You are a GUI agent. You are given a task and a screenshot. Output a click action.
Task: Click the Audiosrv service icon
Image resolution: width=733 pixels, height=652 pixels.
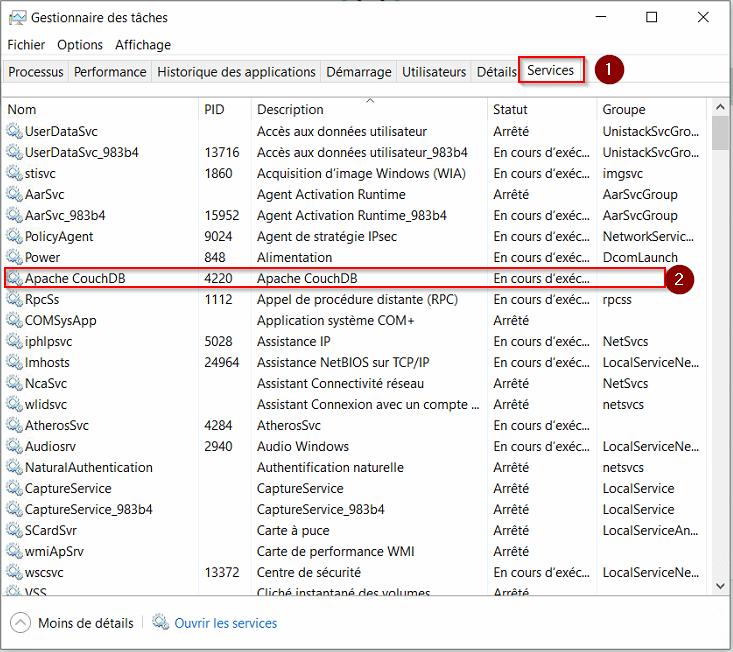click(x=14, y=446)
